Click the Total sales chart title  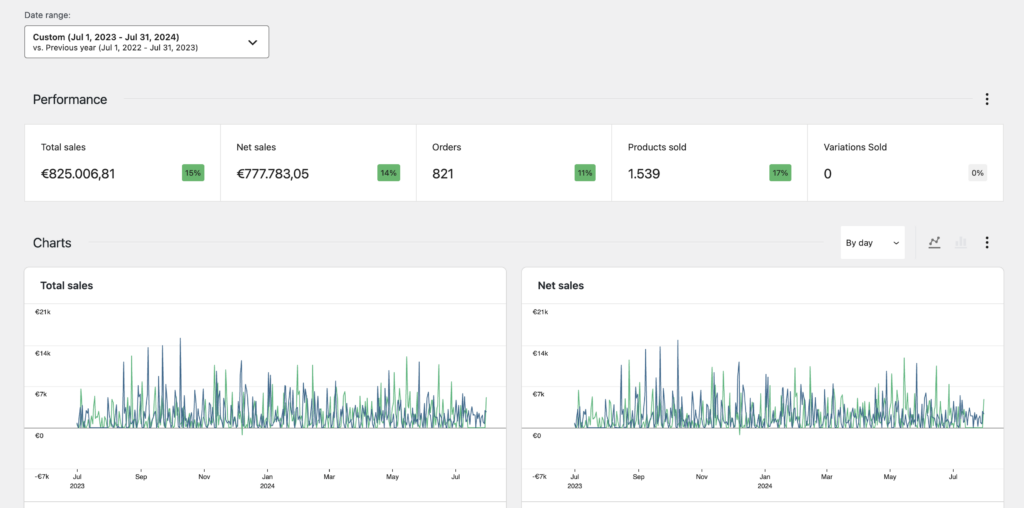67,285
